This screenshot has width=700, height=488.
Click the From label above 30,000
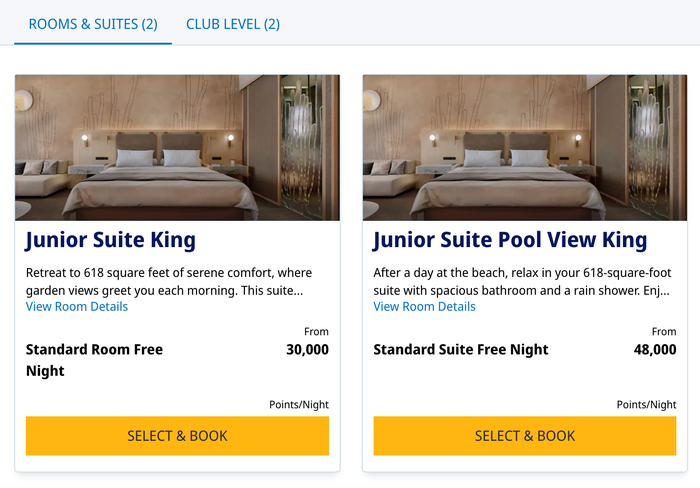[x=316, y=332]
